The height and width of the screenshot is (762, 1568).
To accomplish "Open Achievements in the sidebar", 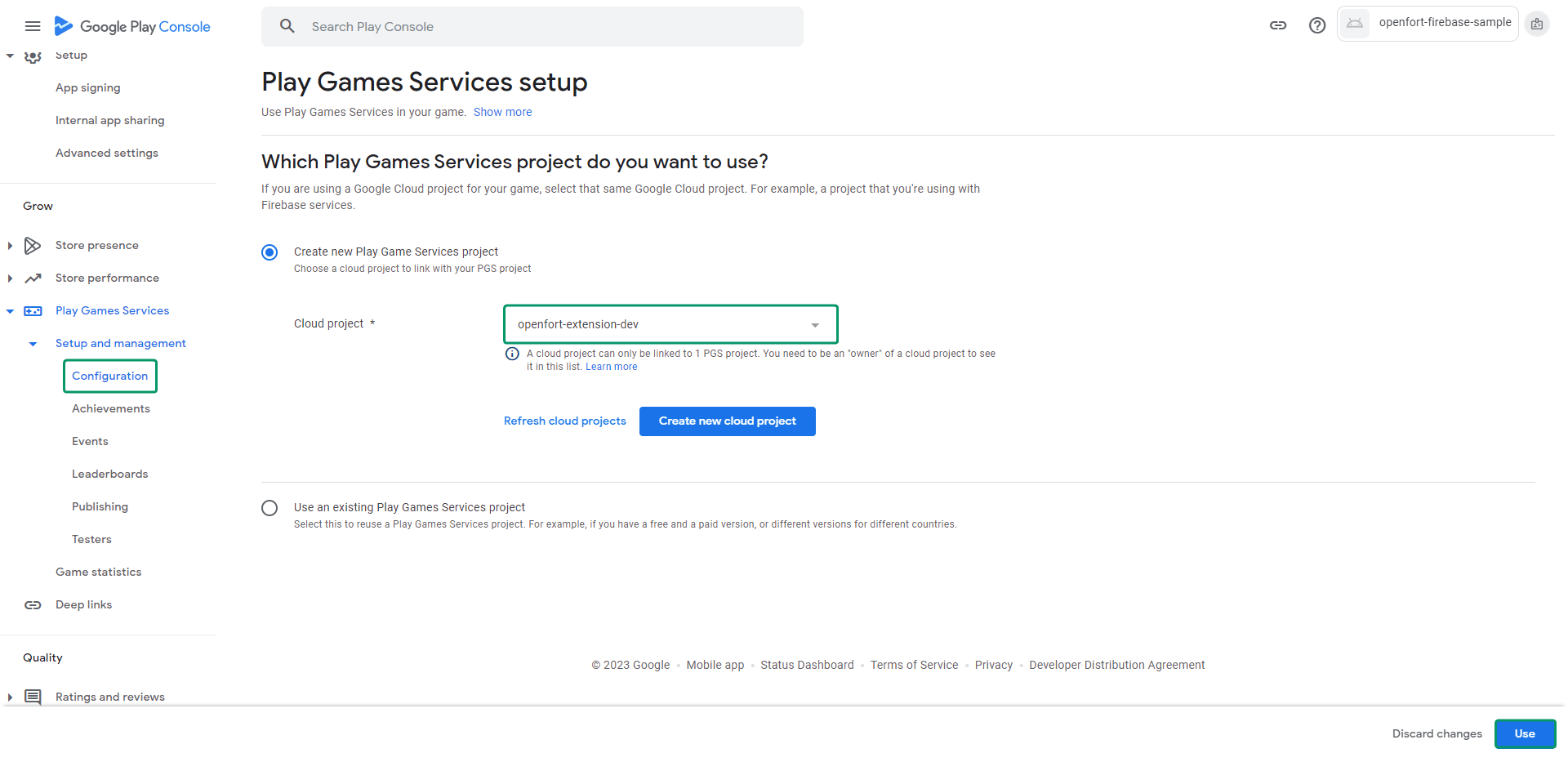I will (111, 408).
